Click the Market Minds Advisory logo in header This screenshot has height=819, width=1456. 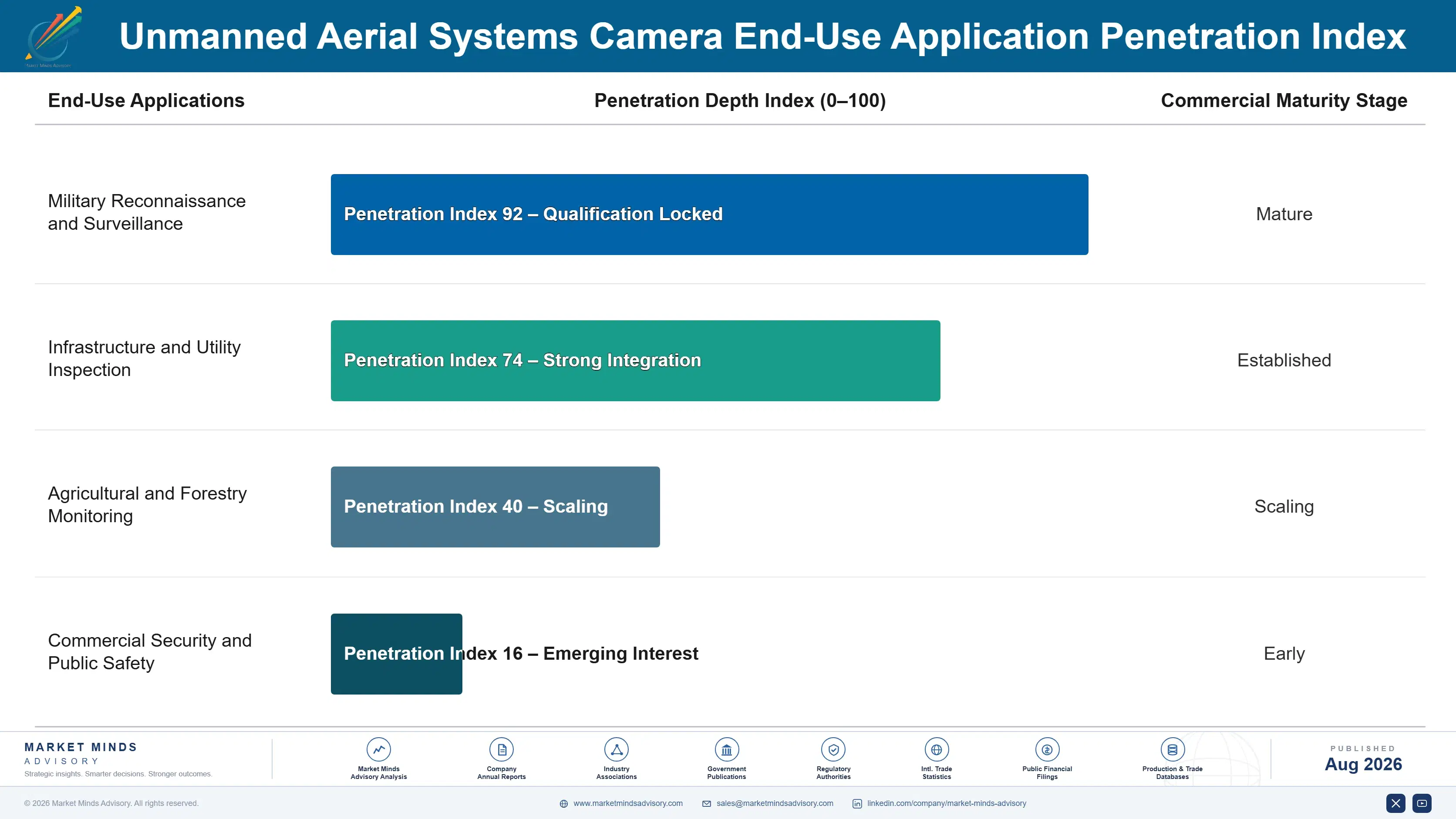(54, 37)
